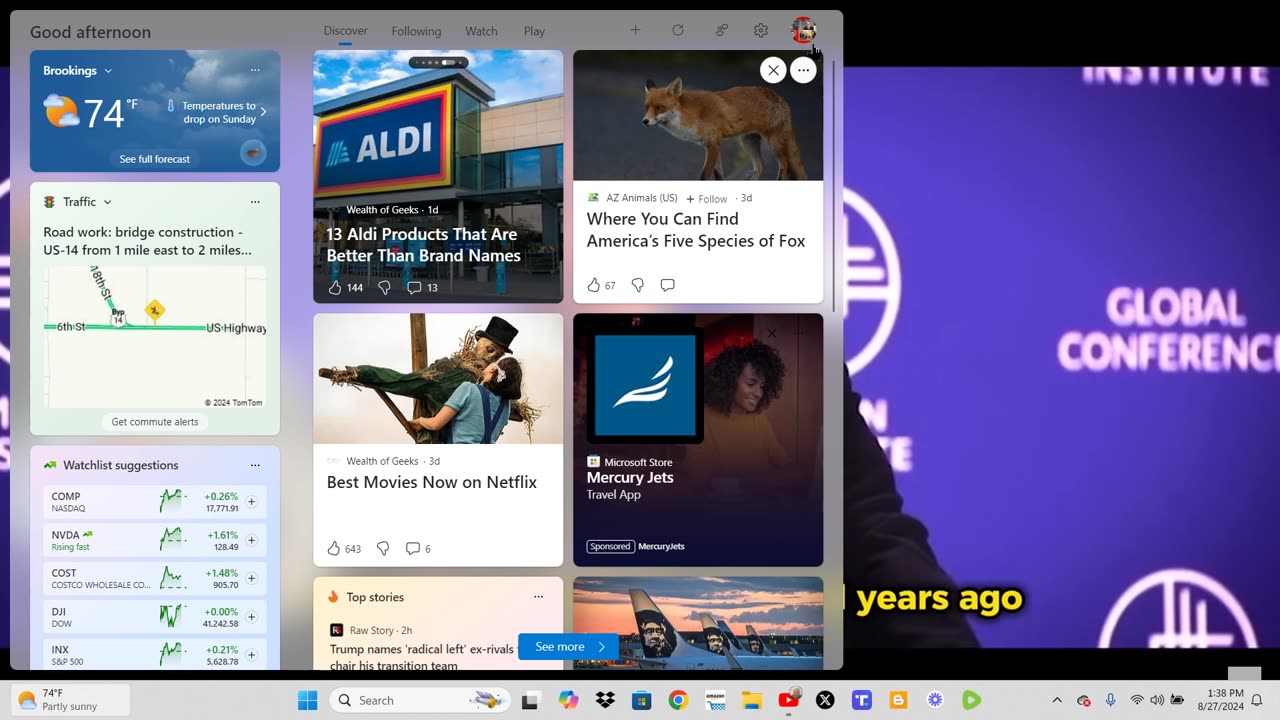Open File Explorer from the taskbar
Screen dimensions: 1280x720
click(x=751, y=700)
